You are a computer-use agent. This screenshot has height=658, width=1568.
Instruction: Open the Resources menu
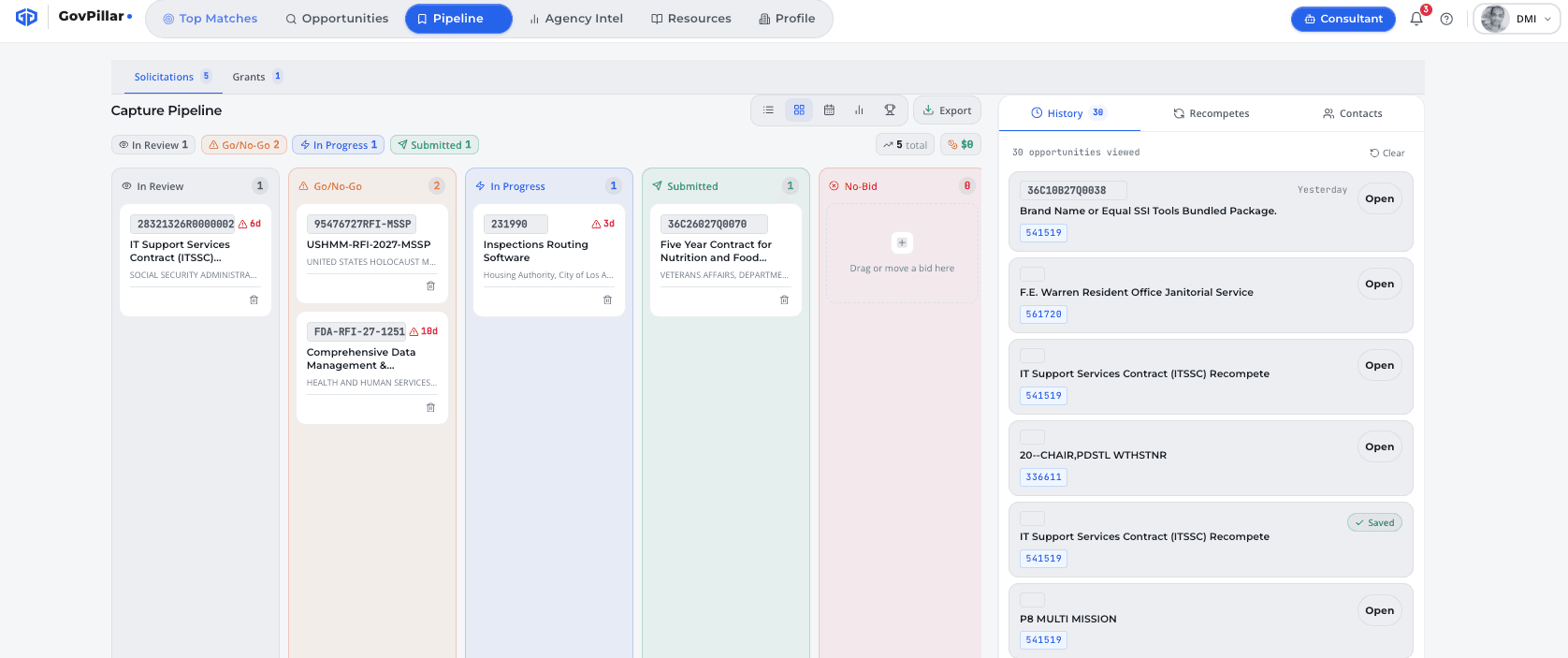691,19
